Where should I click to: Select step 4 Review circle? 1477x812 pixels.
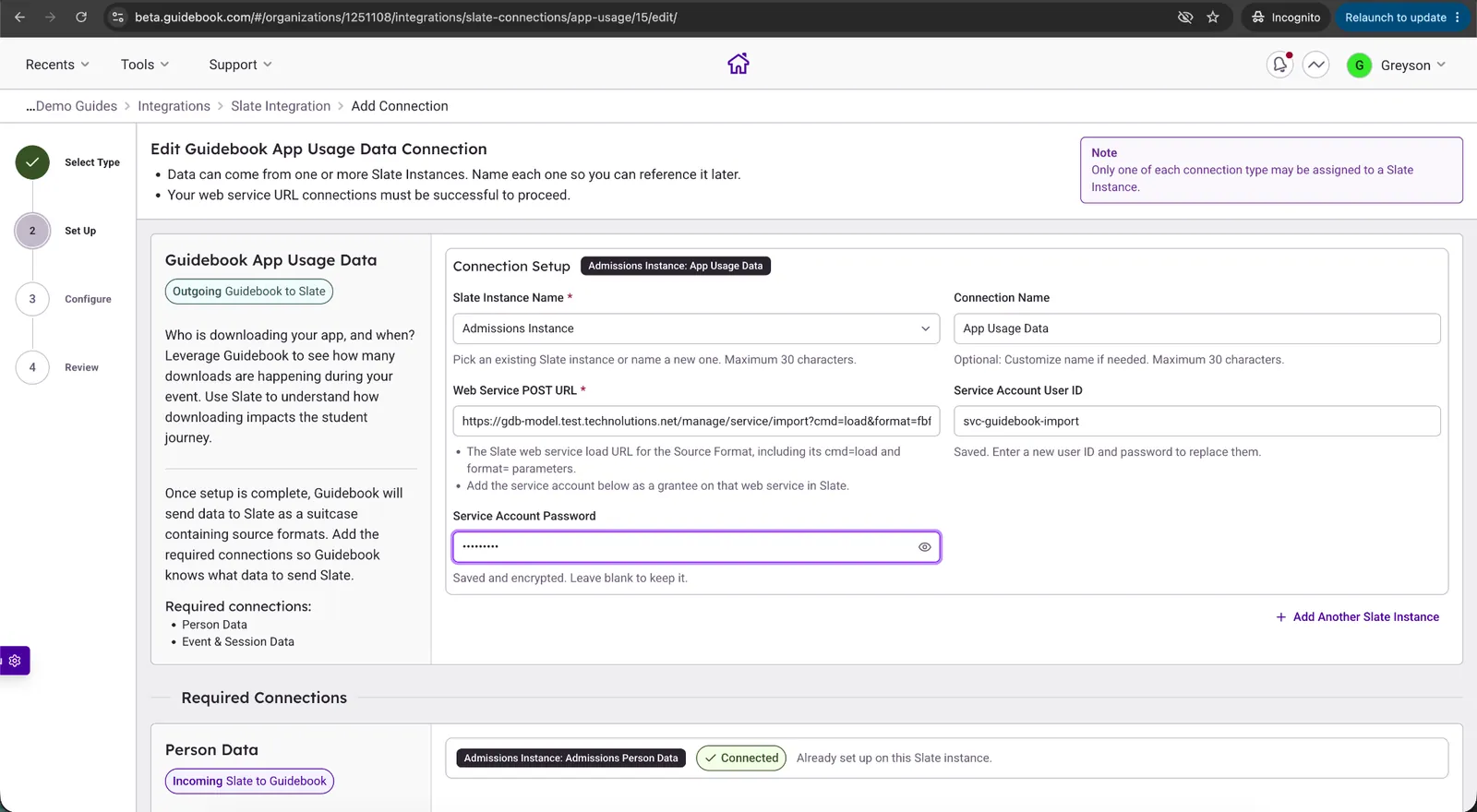[x=32, y=367]
